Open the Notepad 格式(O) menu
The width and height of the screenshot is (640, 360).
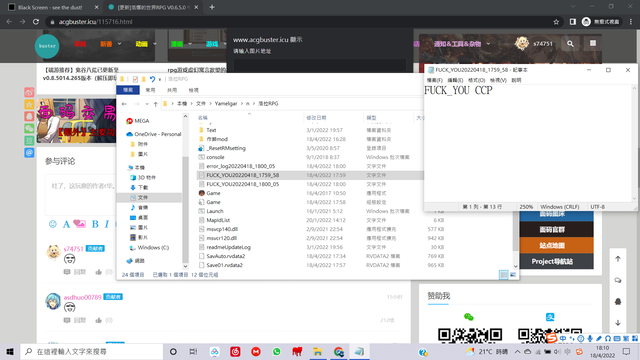coord(476,80)
